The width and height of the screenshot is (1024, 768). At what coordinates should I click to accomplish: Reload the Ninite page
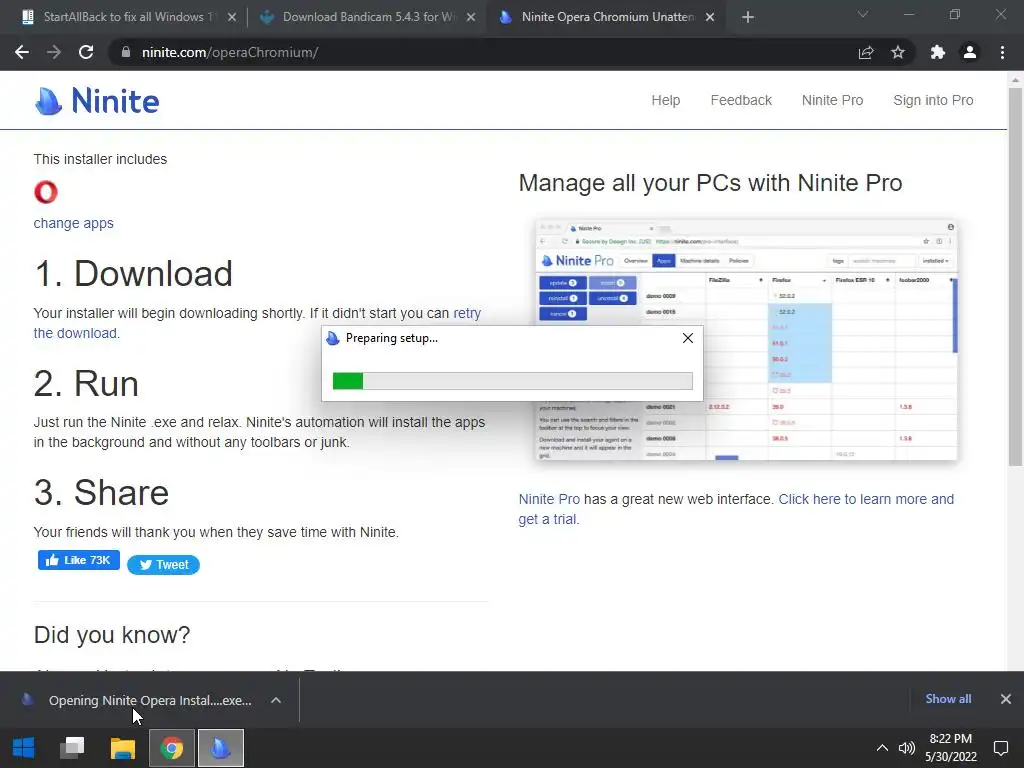pyautogui.click(x=86, y=52)
